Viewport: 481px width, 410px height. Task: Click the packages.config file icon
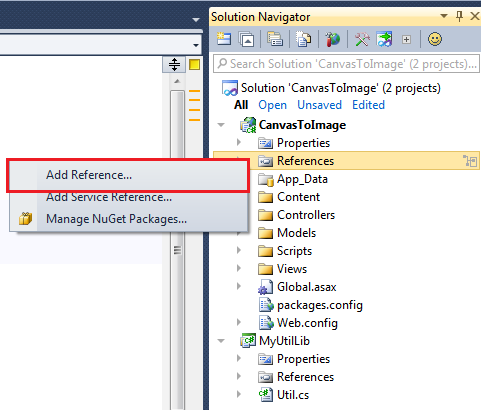266,305
